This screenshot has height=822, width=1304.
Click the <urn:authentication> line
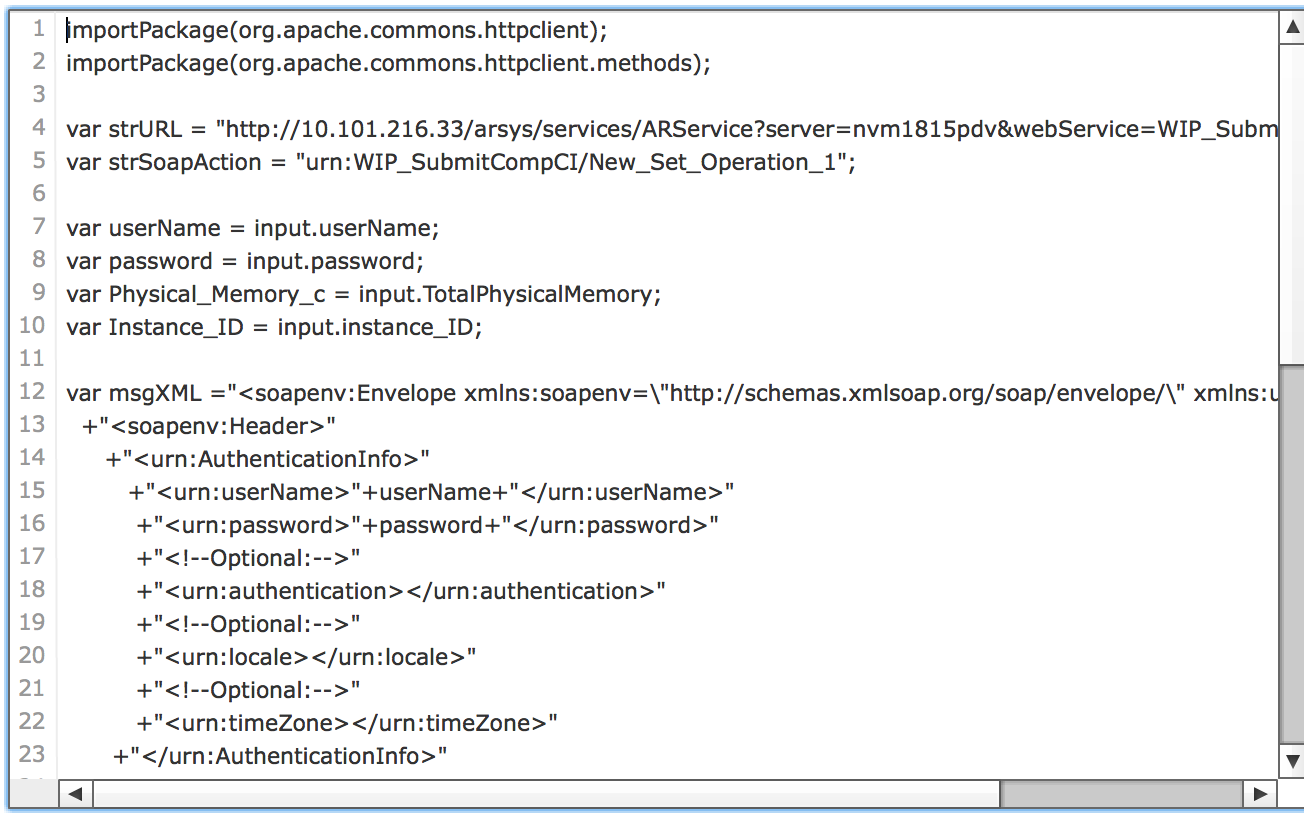coord(401,592)
